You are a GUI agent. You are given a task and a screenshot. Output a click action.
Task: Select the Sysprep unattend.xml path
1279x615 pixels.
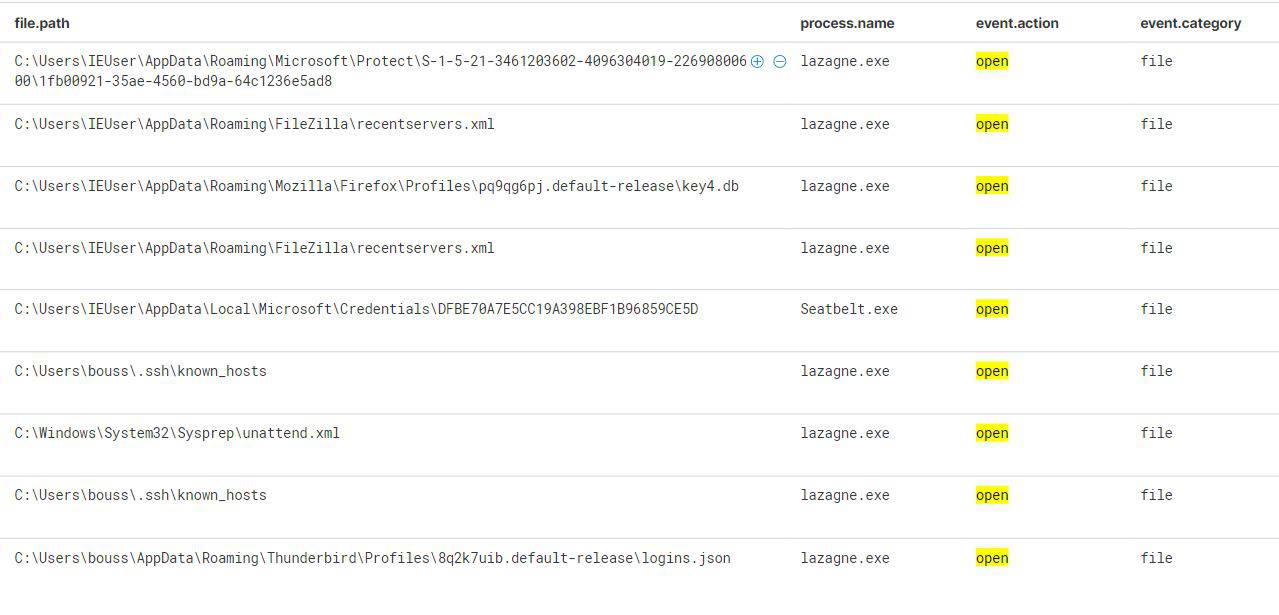[177, 433]
